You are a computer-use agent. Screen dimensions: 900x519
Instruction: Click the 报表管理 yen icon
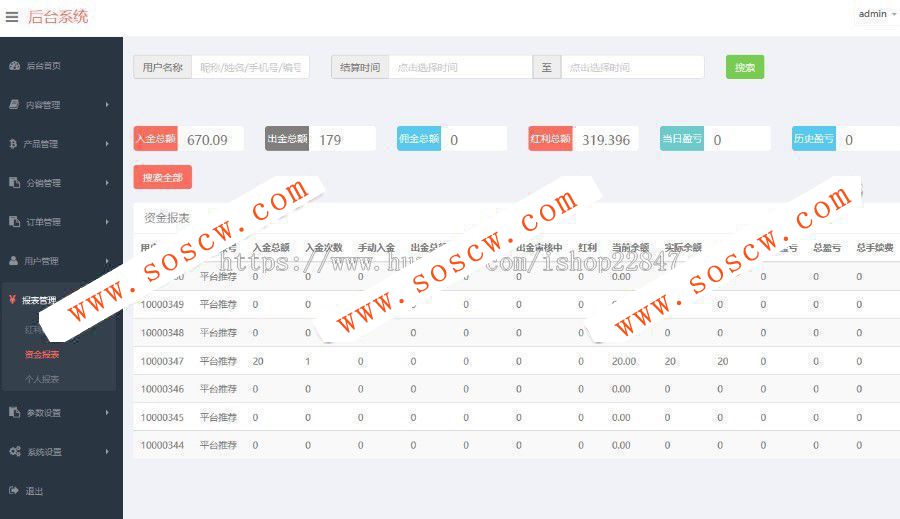click(x=12, y=299)
